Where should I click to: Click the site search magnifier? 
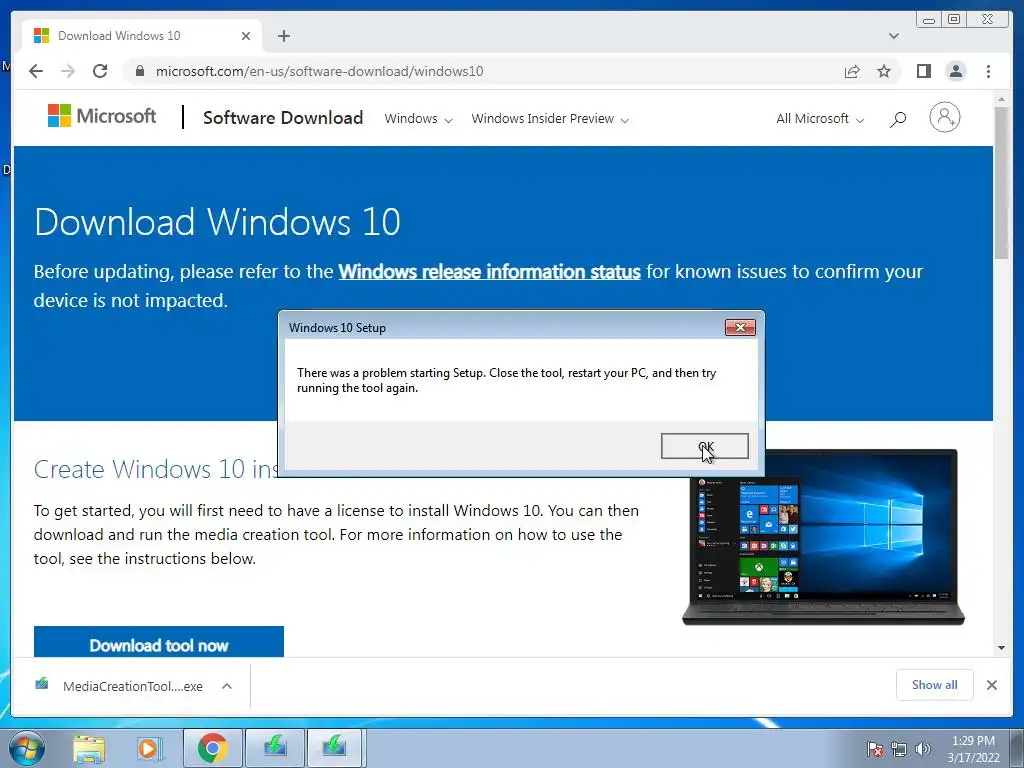(x=898, y=119)
